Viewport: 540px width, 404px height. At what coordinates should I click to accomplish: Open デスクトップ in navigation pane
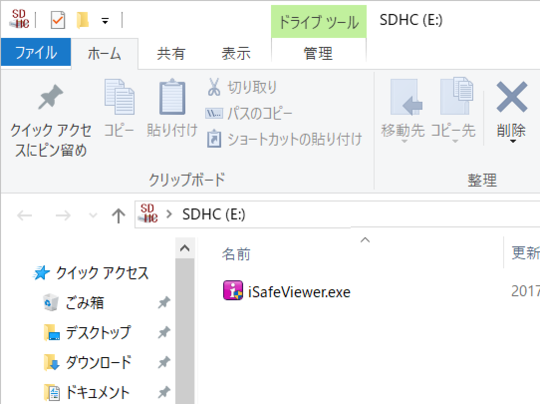point(98,332)
